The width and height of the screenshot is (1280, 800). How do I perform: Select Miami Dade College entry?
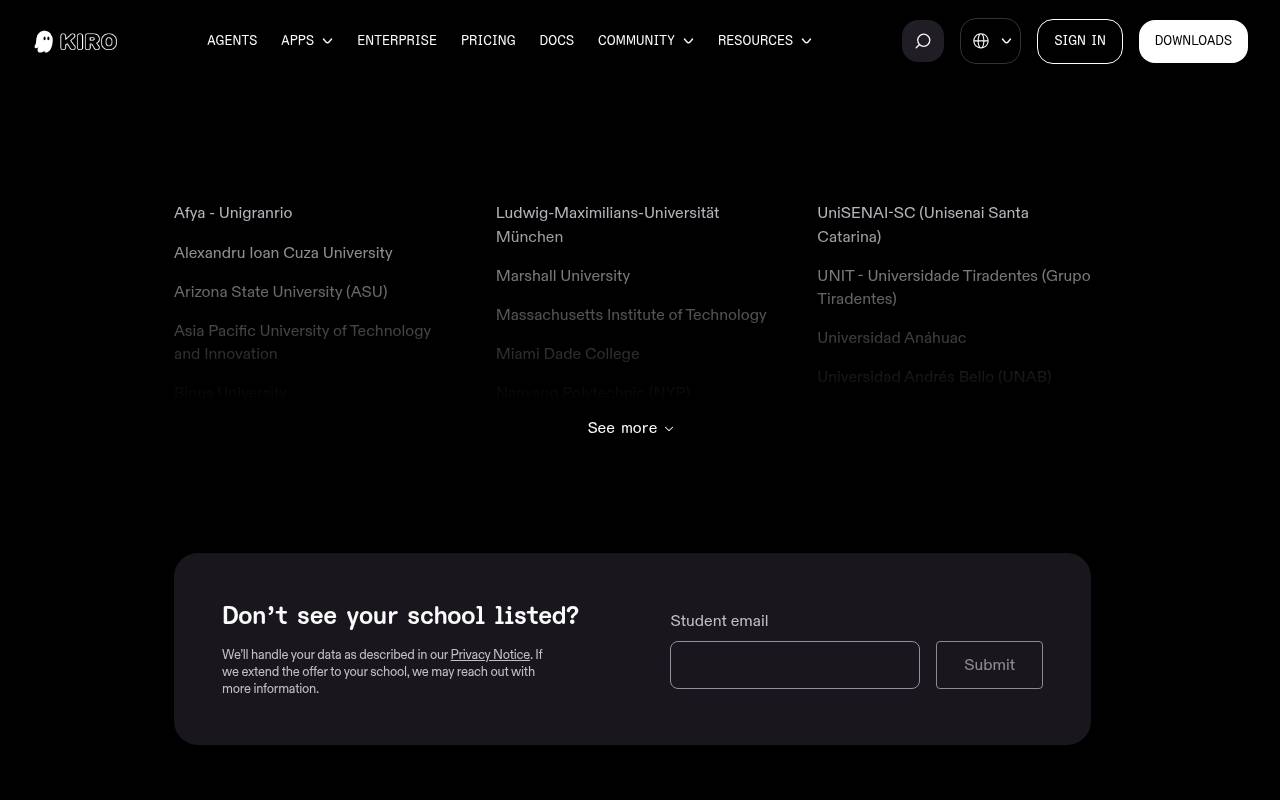[x=567, y=354]
